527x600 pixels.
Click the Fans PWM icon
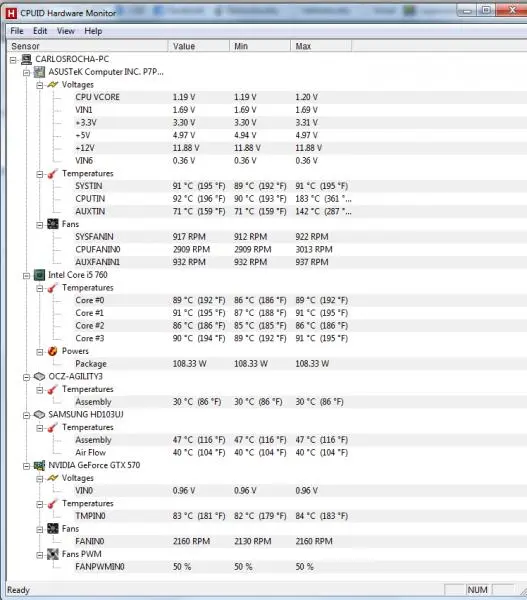(x=53, y=554)
